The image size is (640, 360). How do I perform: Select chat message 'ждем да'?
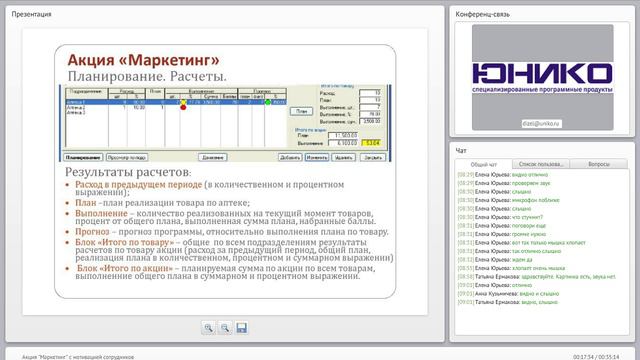(522, 260)
